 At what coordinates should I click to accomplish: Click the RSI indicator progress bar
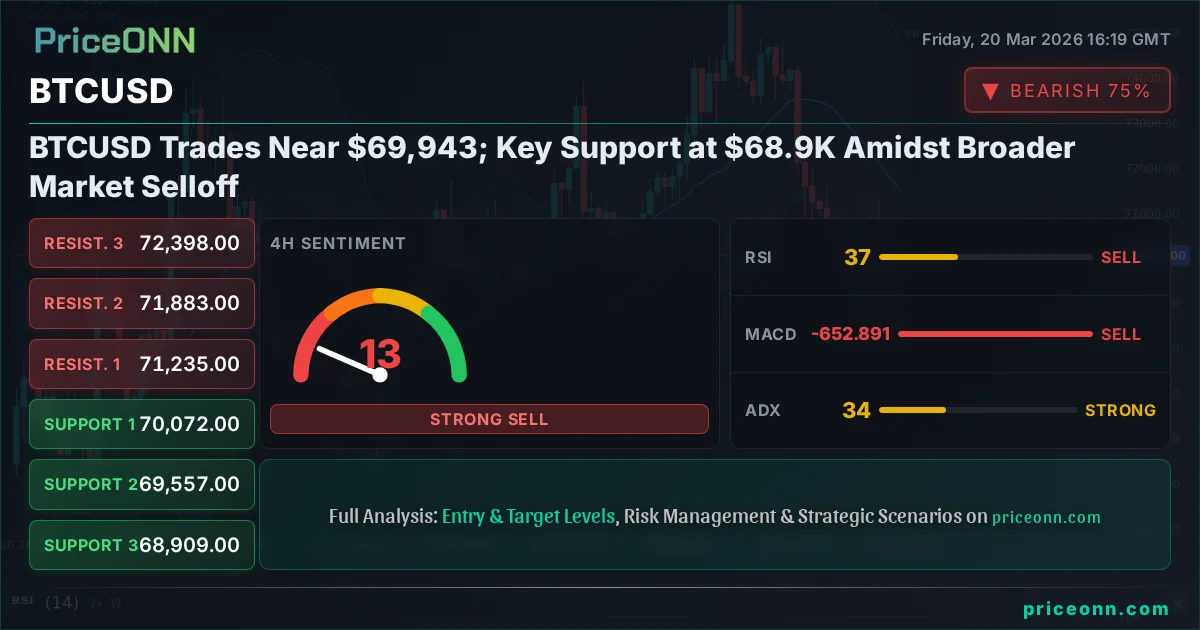tap(985, 257)
